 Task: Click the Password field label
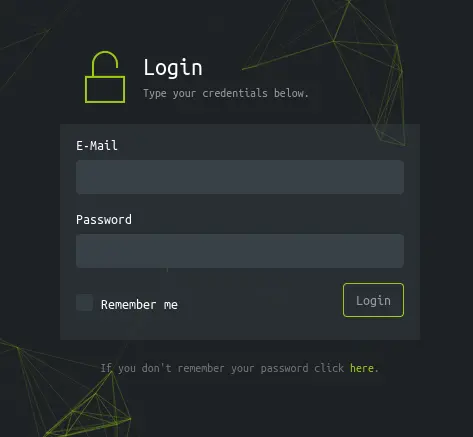pos(104,220)
